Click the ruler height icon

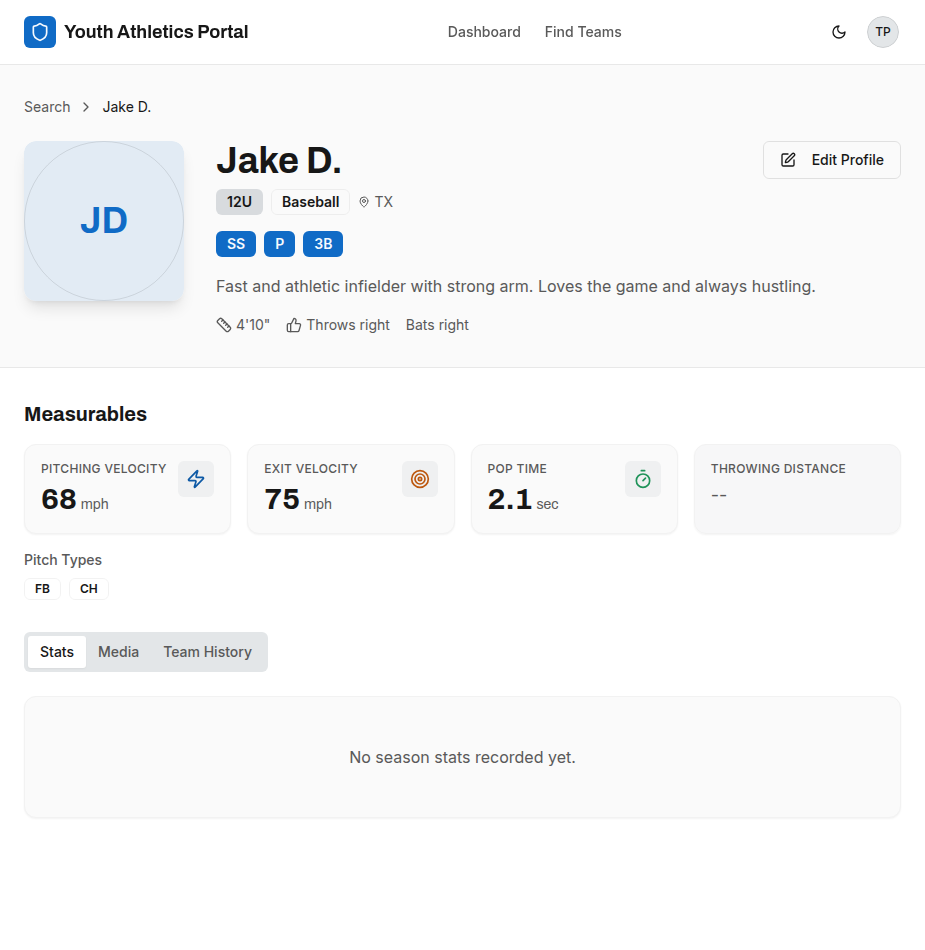tap(224, 325)
